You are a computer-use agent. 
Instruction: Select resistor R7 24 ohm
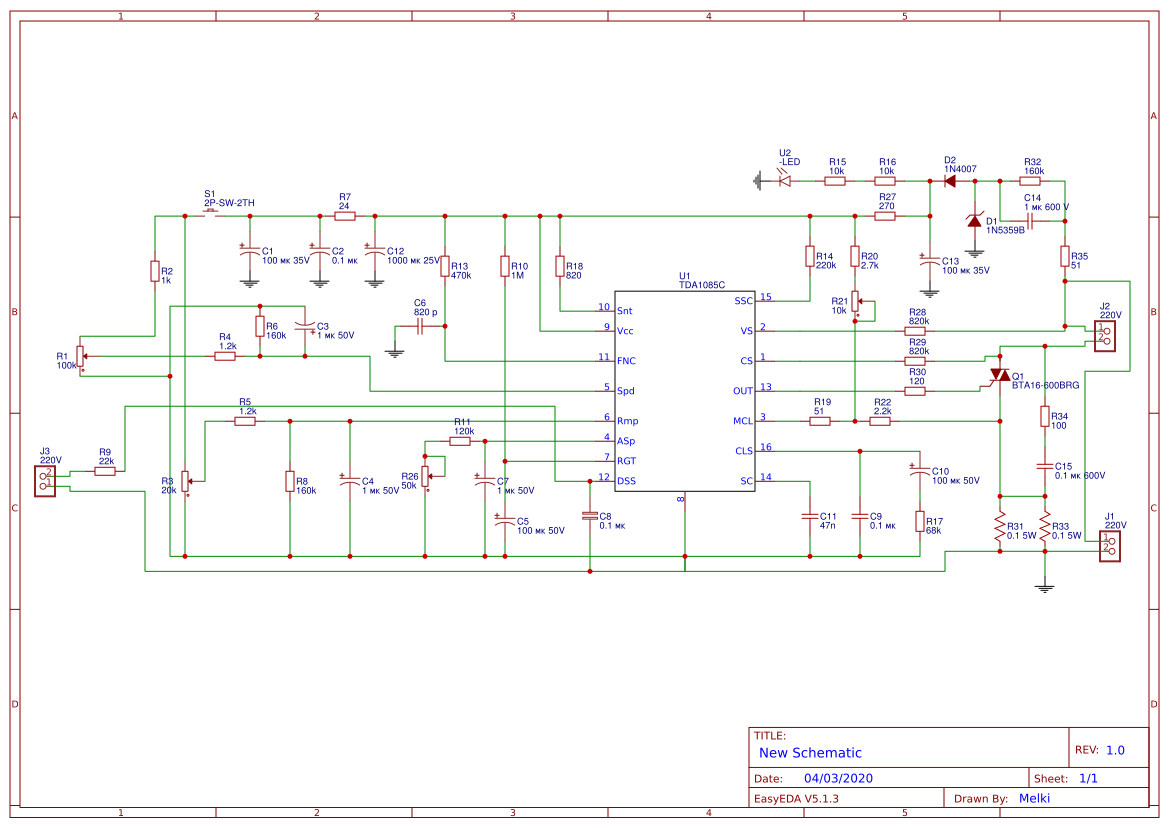(x=345, y=216)
